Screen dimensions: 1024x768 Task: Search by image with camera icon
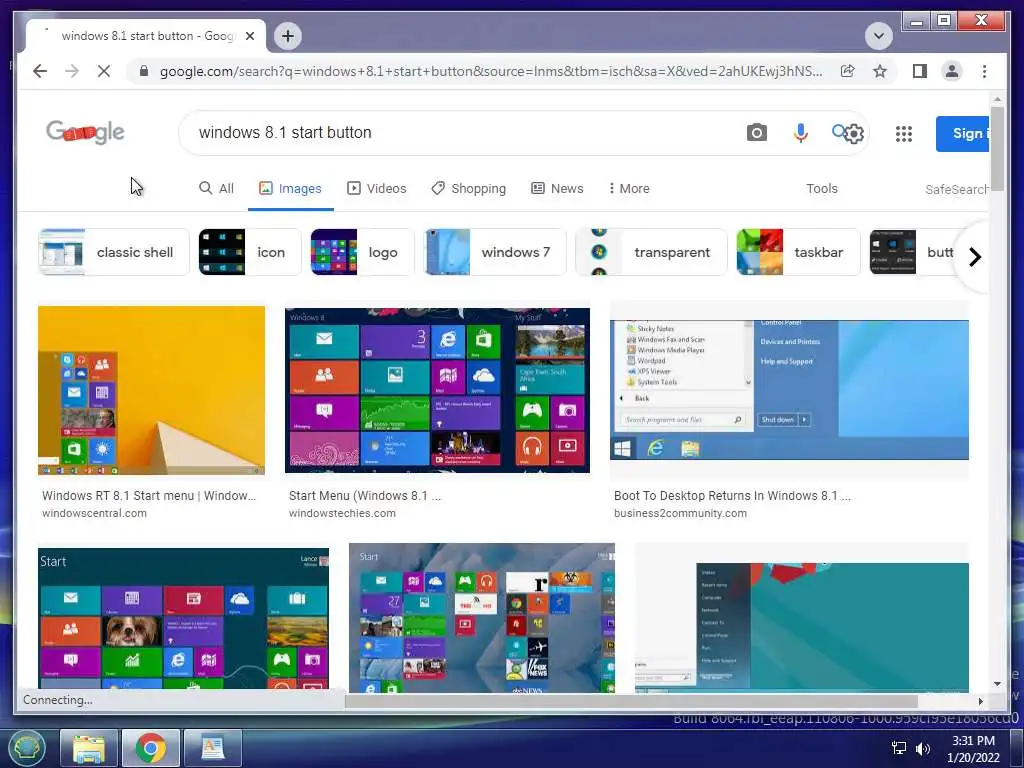click(x=756, y=133)
